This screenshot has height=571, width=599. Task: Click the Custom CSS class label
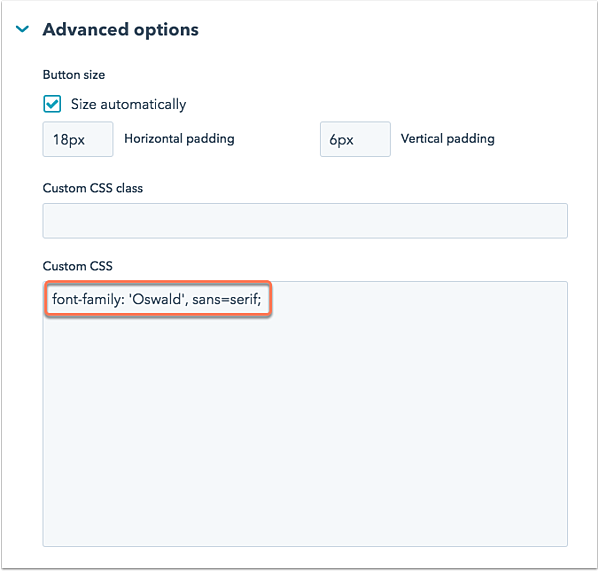tap(92, 188)
